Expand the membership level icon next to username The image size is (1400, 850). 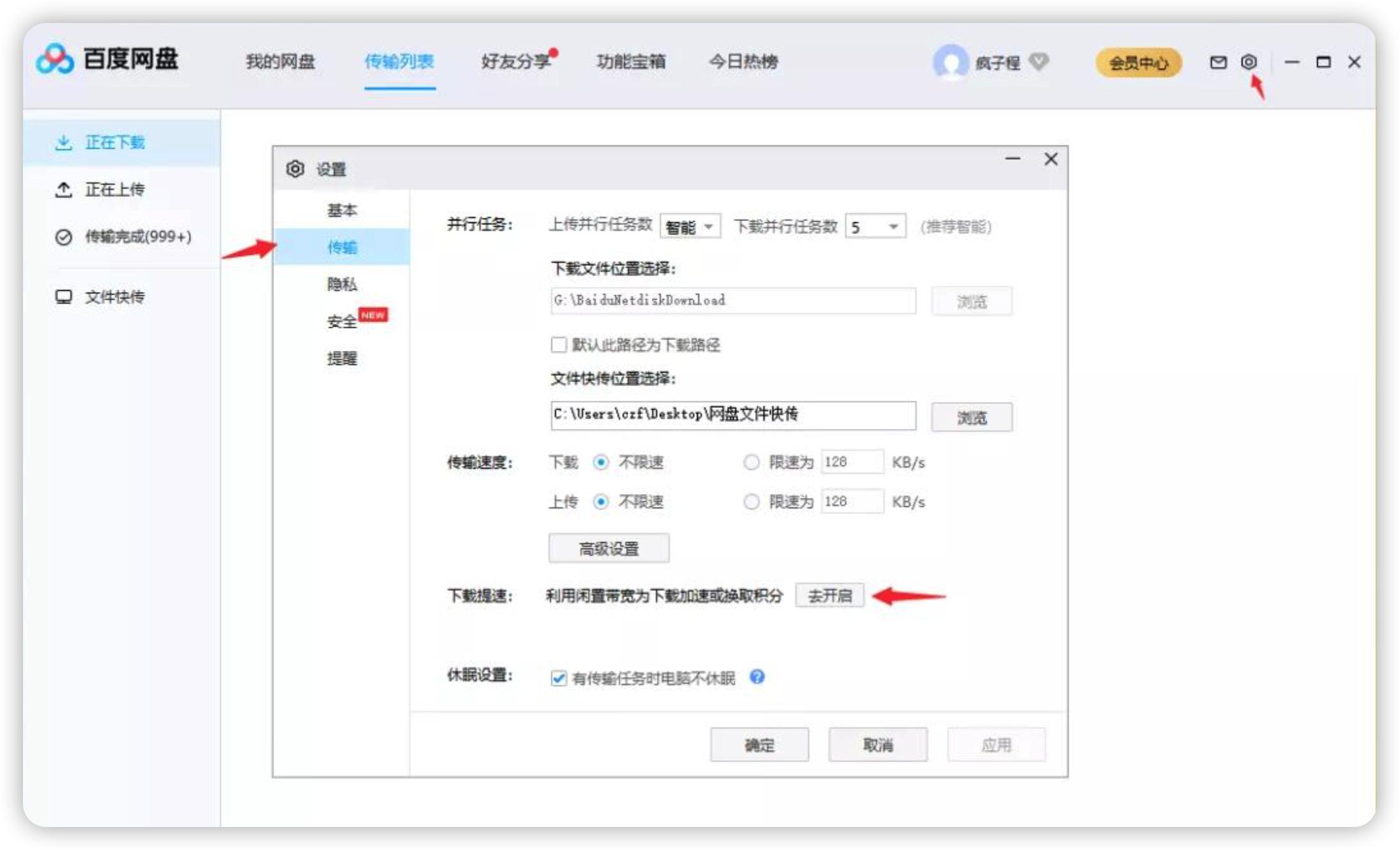click(x=1039, y=63)
